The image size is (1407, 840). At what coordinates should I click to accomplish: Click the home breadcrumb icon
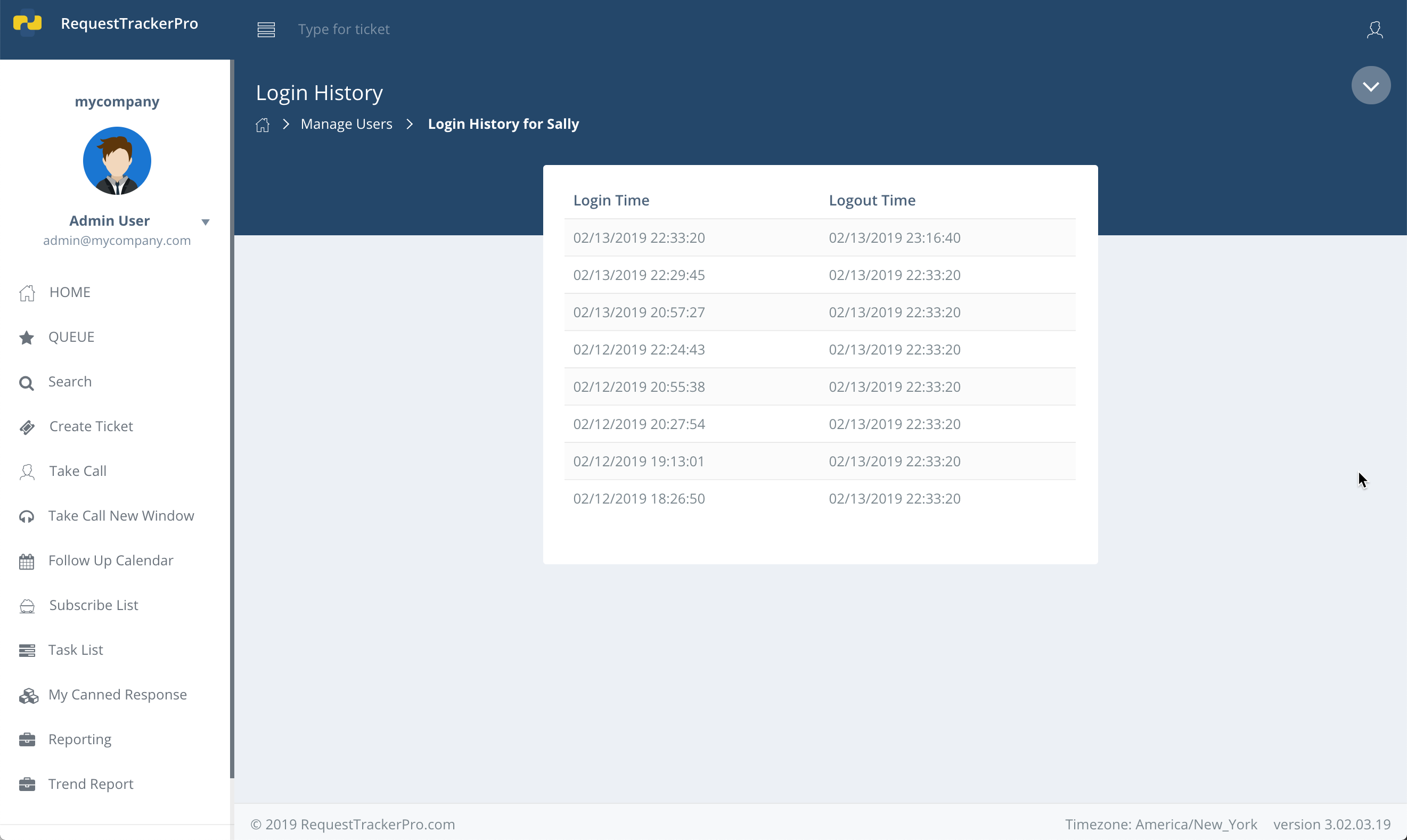(x=262, y=125)
